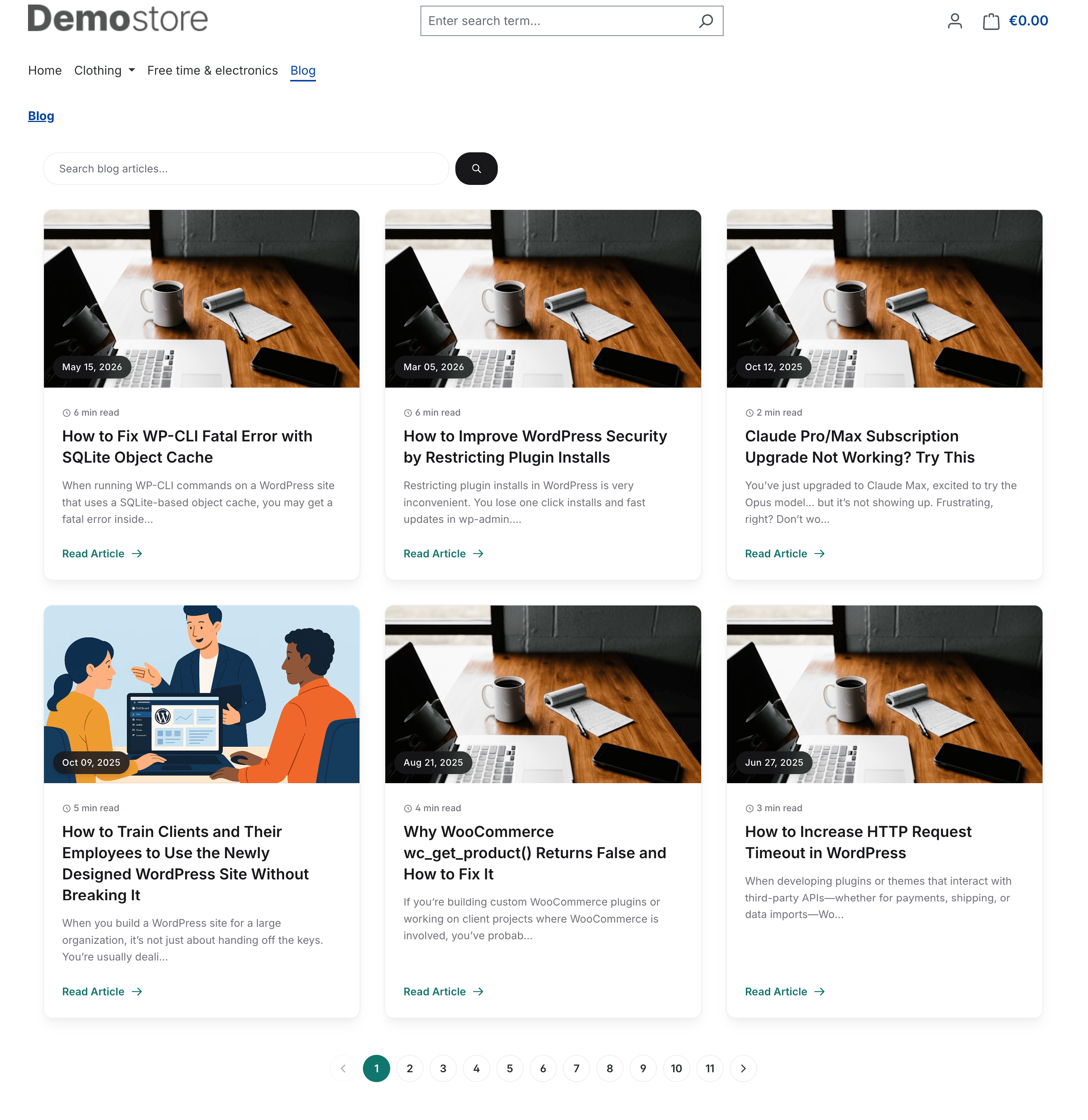Click "2 min read" on Claude post

pyautogui.click(x=774, y=413)
